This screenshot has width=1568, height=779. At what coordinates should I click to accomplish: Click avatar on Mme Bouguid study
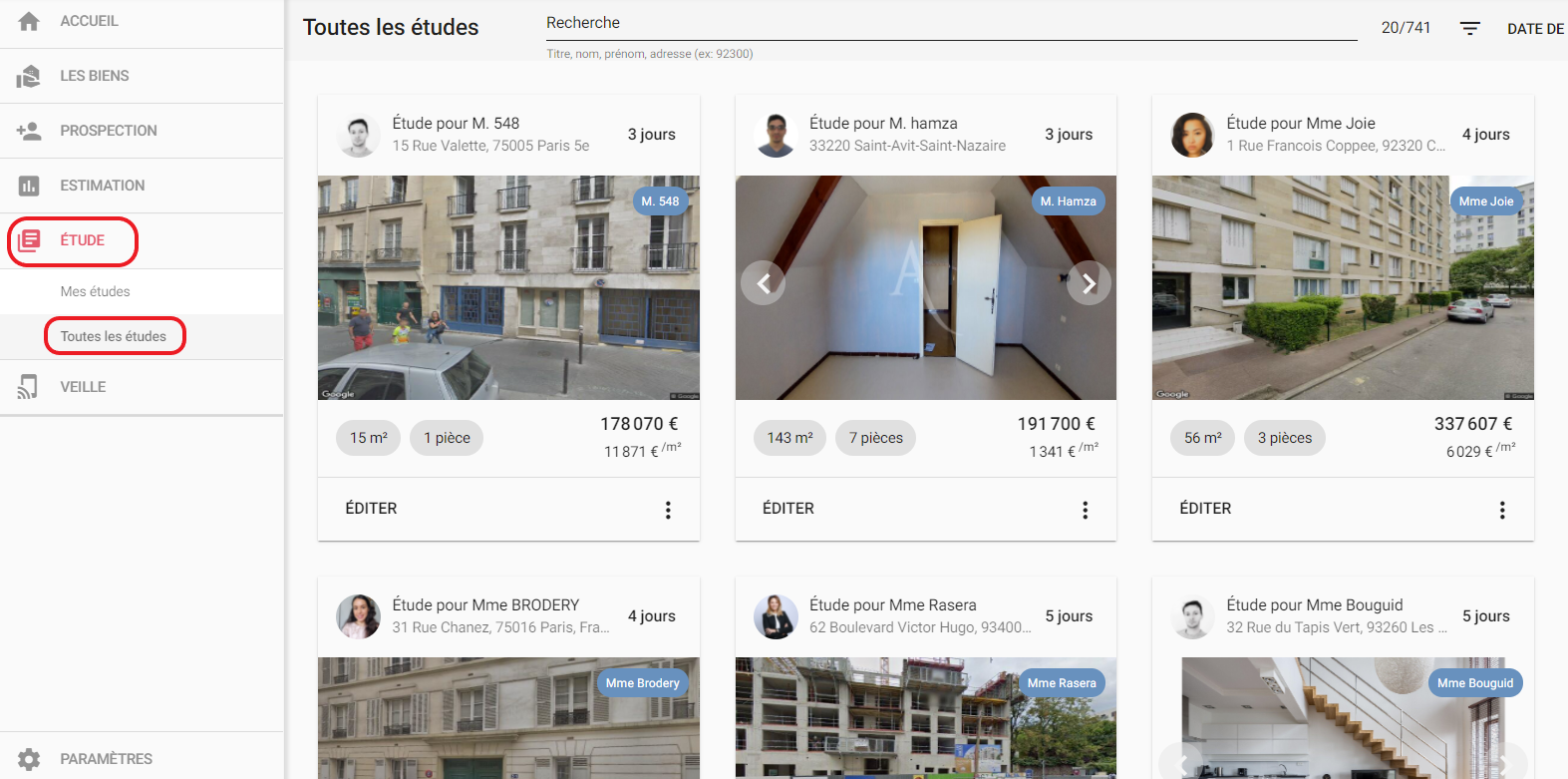click(x=1192, y=616)
